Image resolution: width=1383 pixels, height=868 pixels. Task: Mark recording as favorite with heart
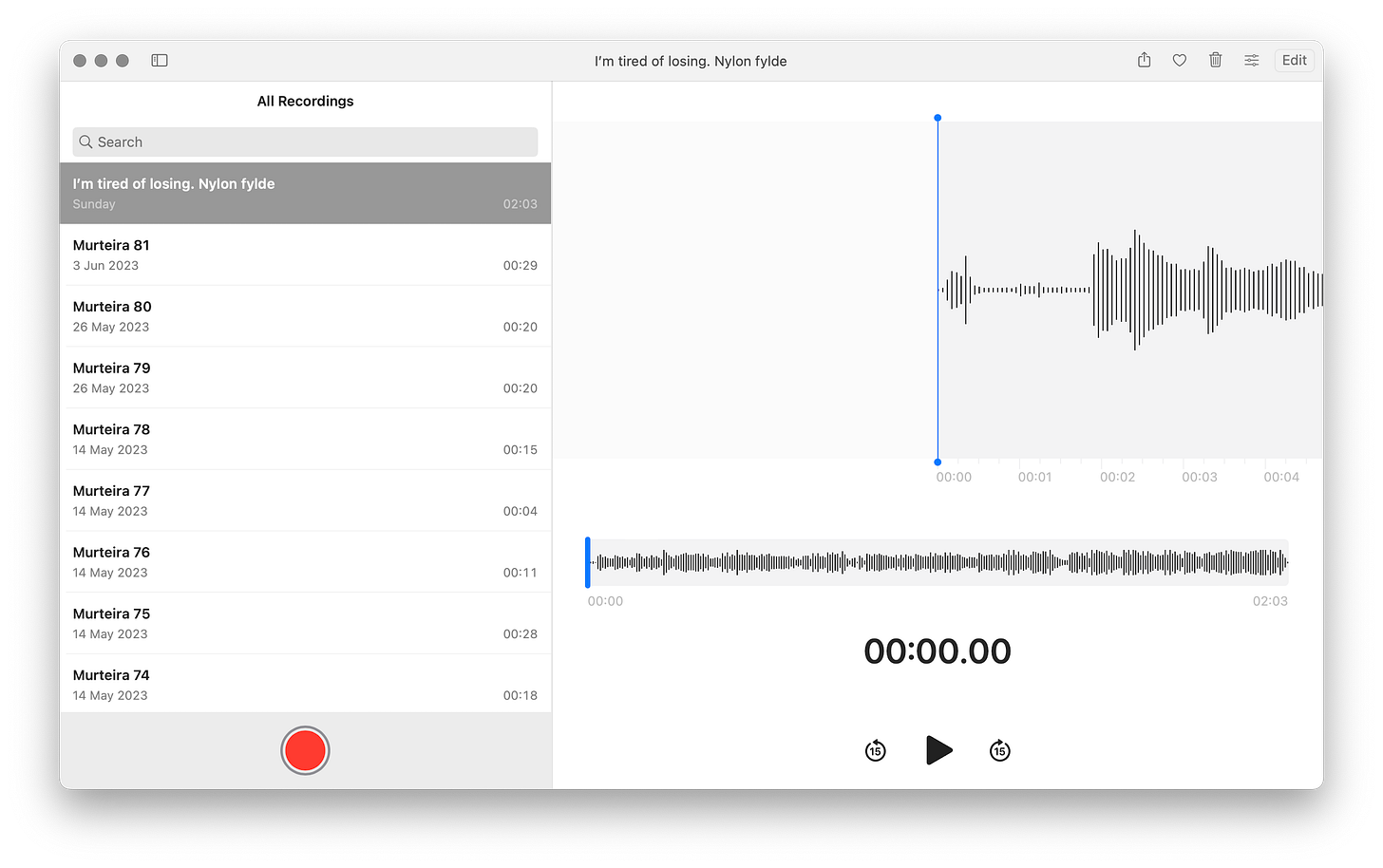coord(1180,61)
